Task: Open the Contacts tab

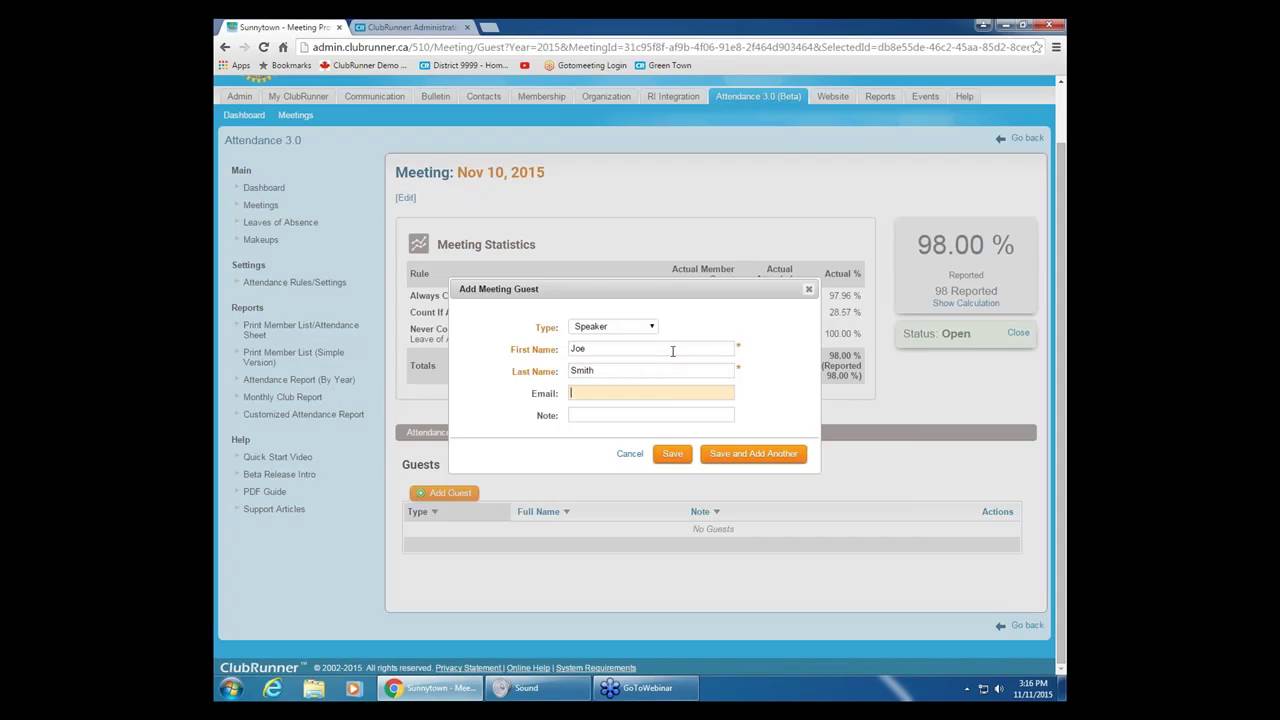Action: [483, 96]
